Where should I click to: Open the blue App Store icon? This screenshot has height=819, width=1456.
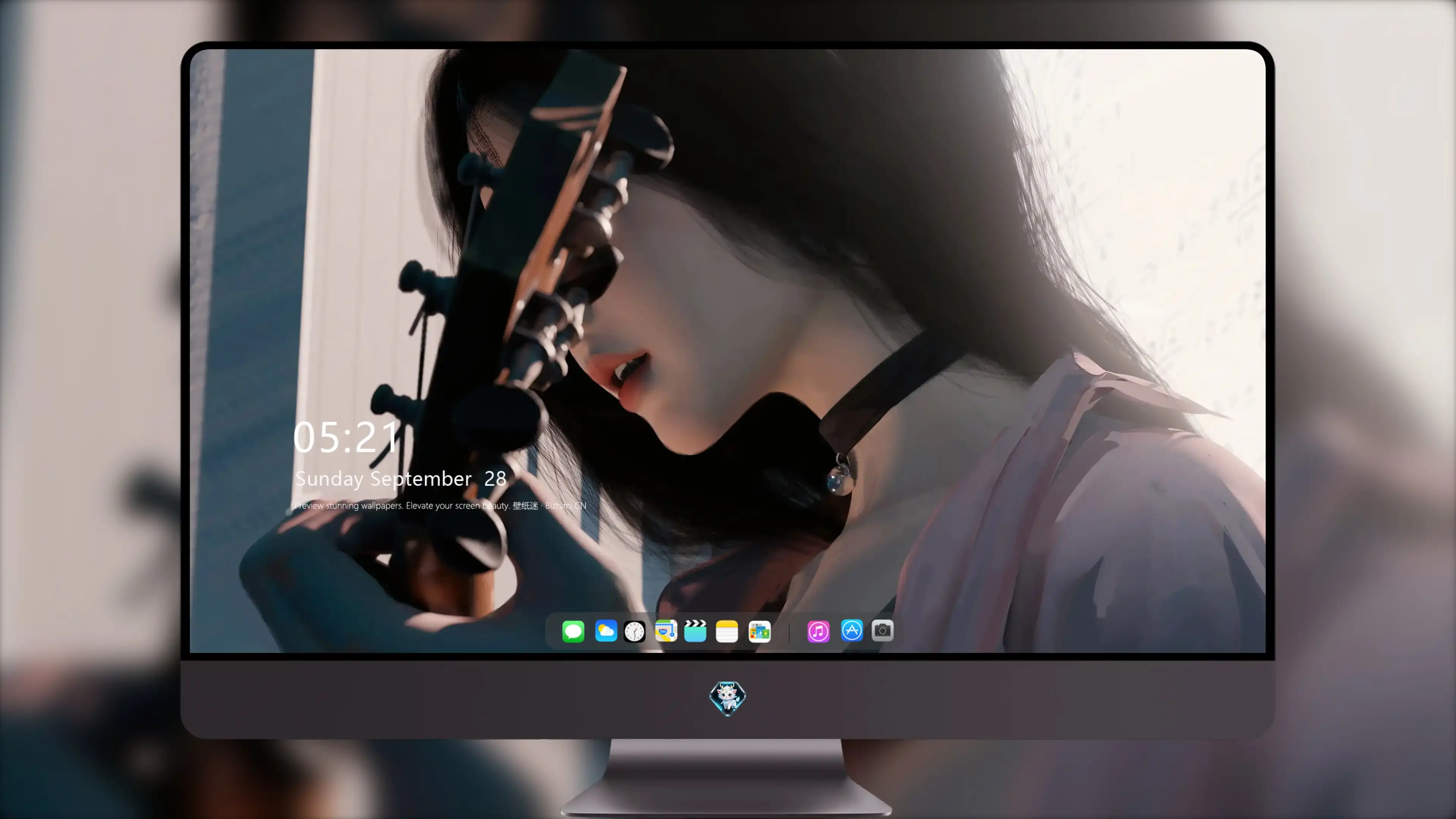[852, 630]
